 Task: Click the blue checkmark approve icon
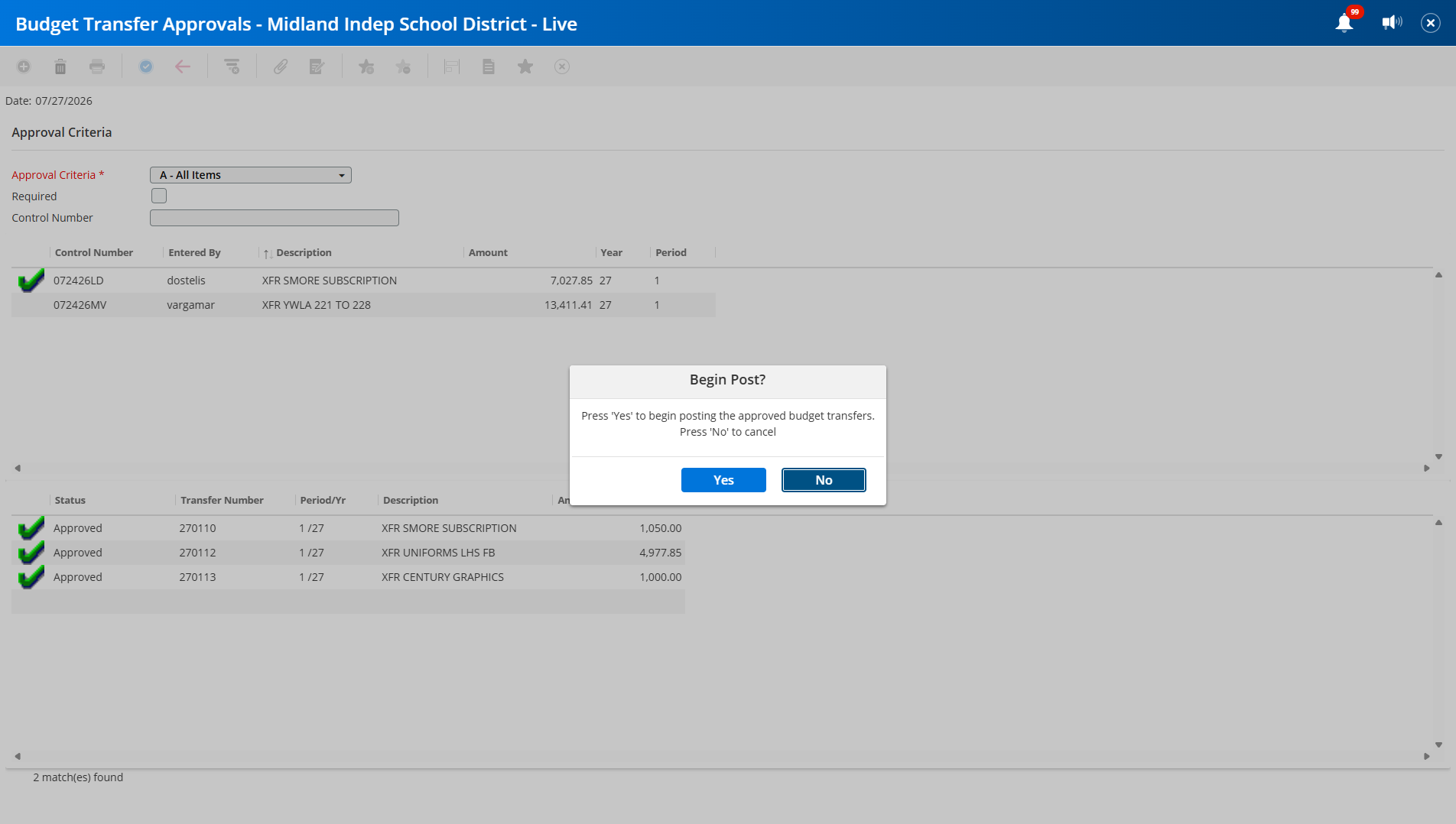pyautogui.click(x=146, y=67)
